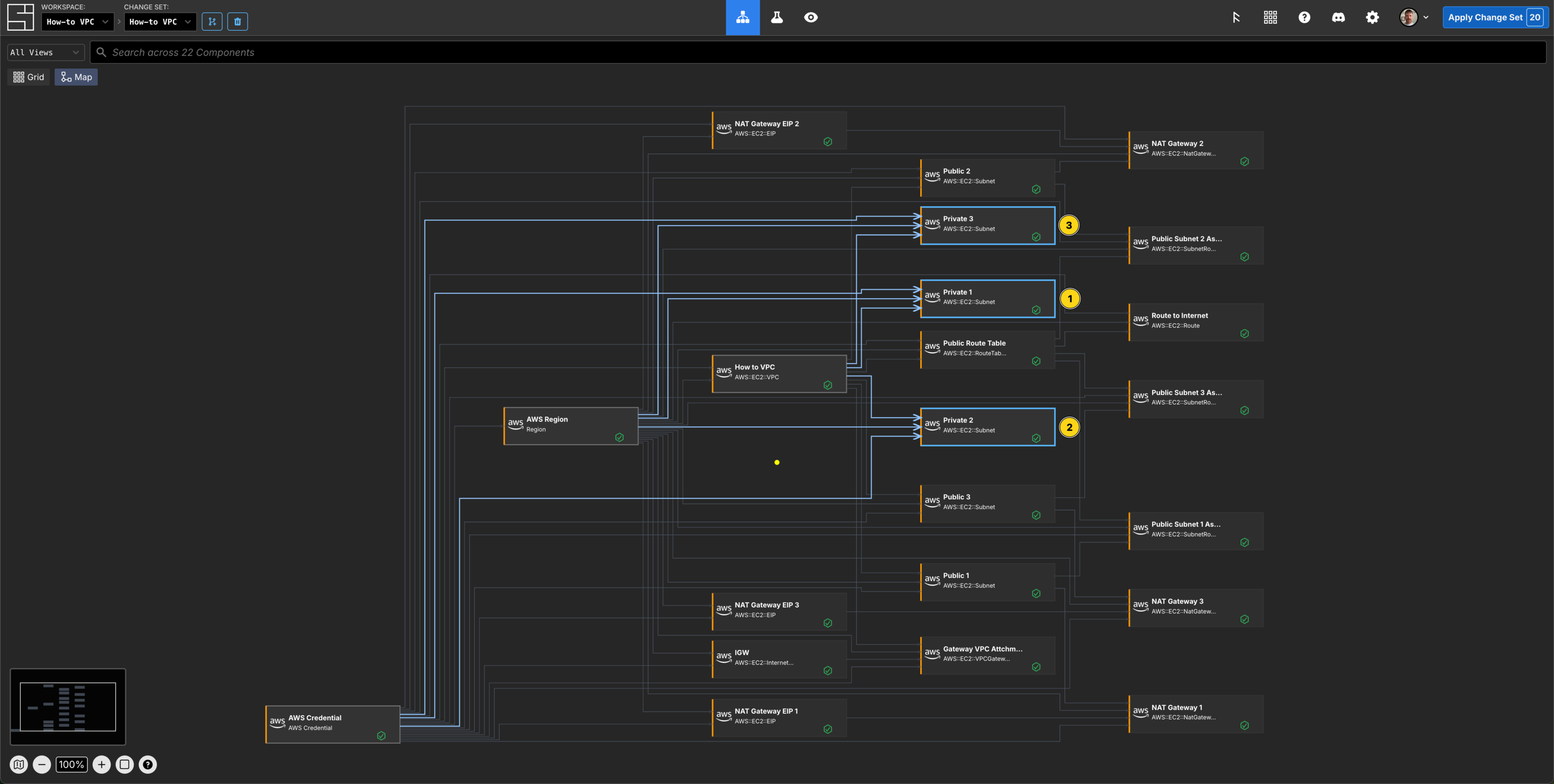Select the Public Subnet 3 As... component
Screen dimensions: 1554x784
click(1196, 399)
